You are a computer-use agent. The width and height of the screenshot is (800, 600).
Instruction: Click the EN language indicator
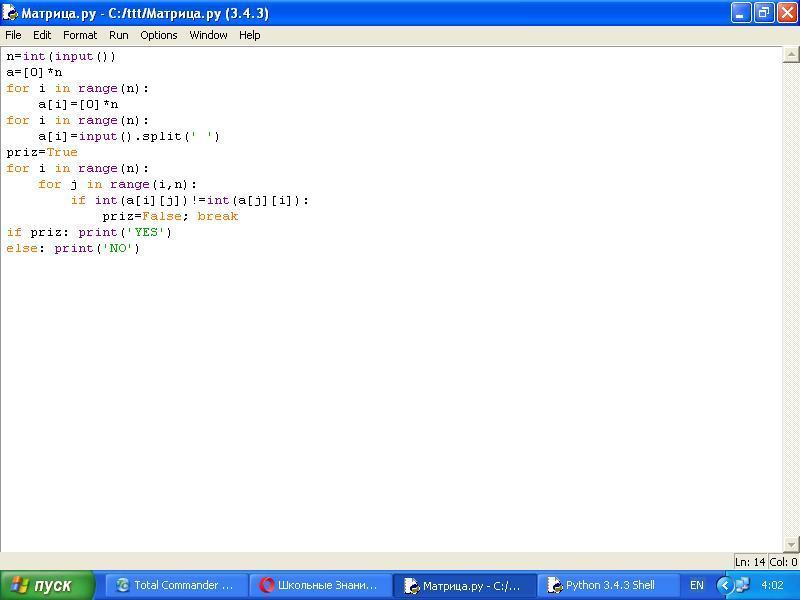[x=696, y=585]
